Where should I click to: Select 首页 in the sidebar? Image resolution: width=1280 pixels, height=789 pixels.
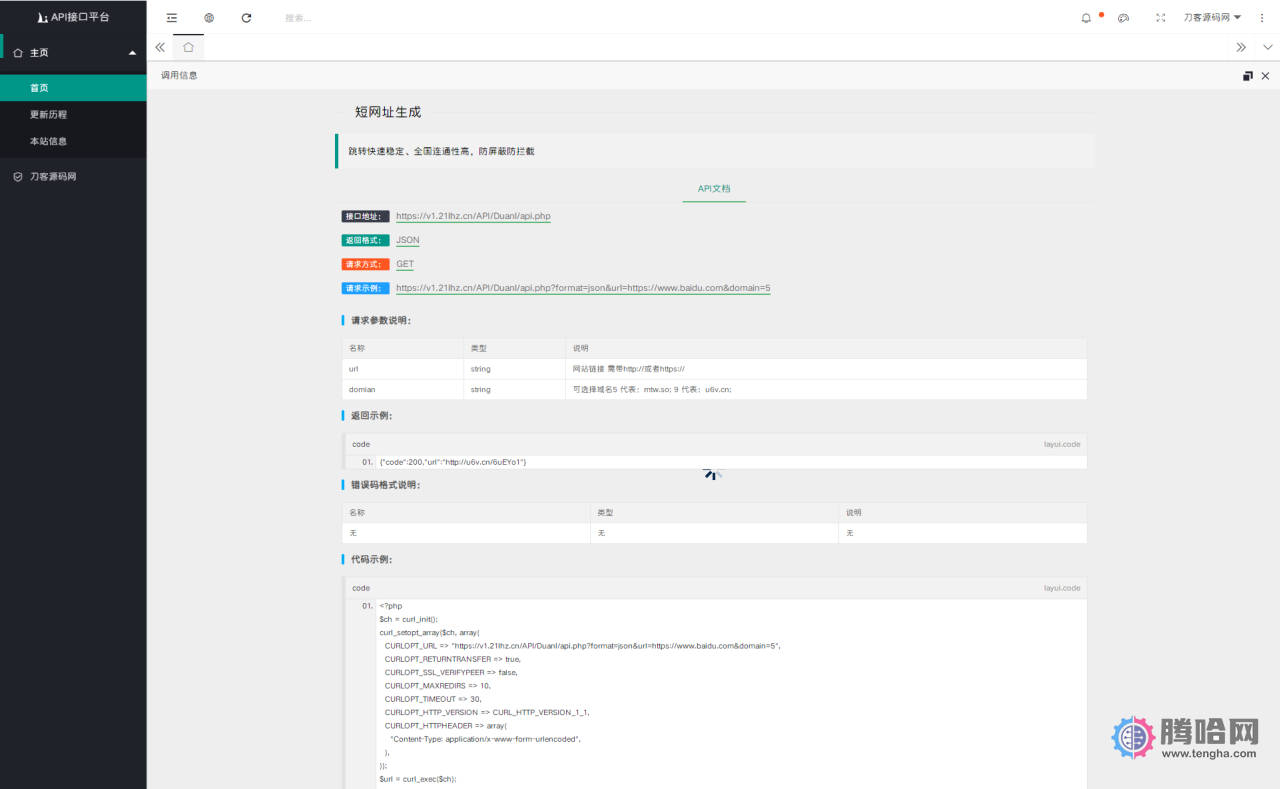pos(73,88)
